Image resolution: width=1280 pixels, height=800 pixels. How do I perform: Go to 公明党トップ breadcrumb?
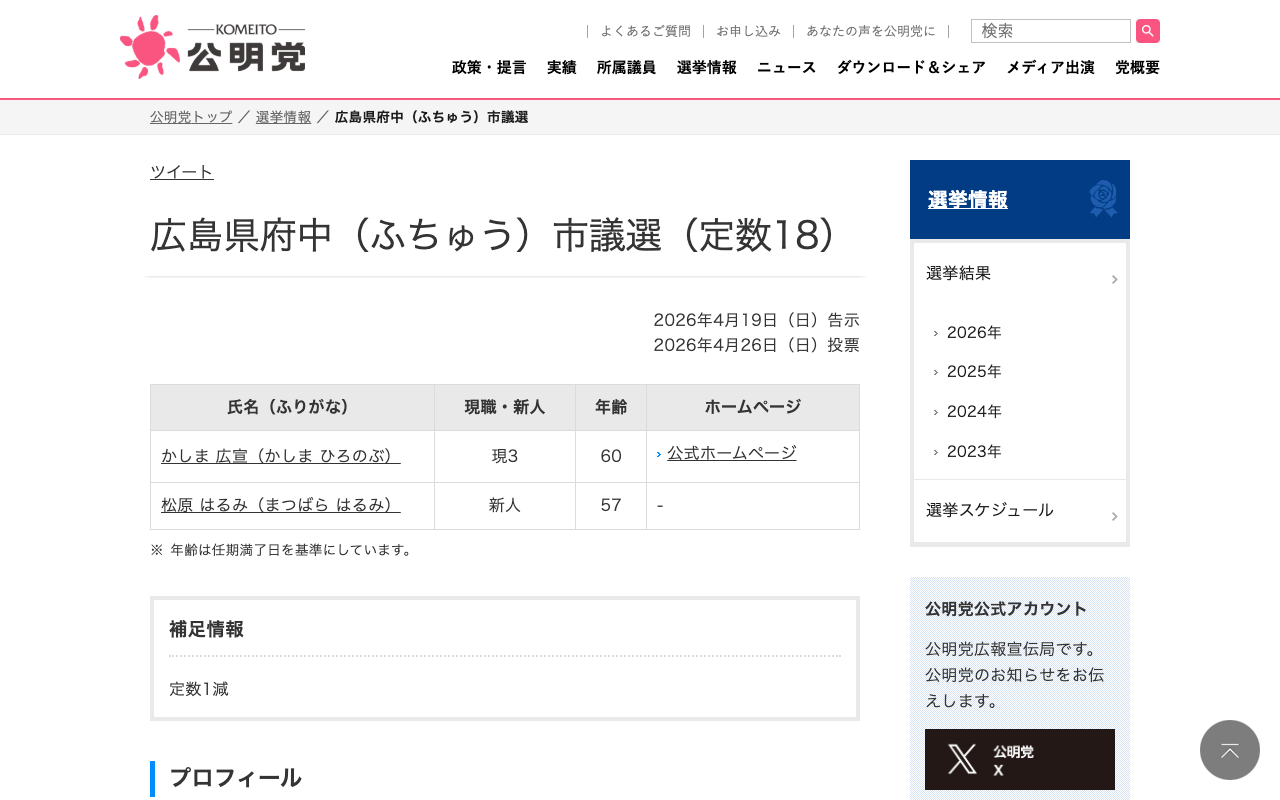(191, 117)
